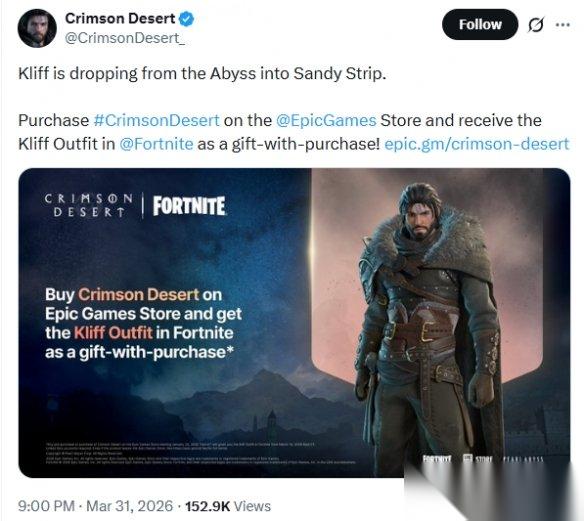This screenshot has width=584, height=521.
Task: View the 152.9K Views count
Action: click(x=228, y=506)
